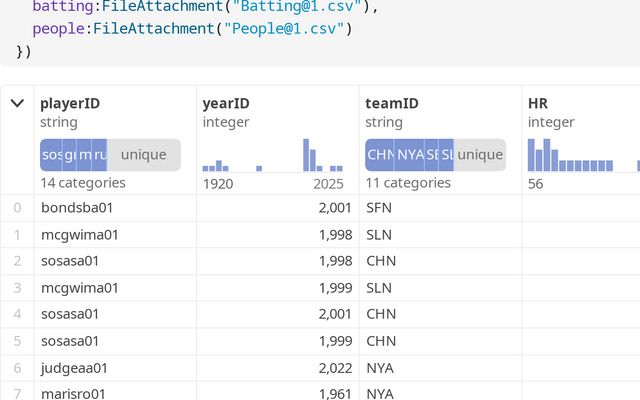Click the 'sos' segment in playerID summary
Viewport: 640px width, 400px height.
tap(52, 155)
